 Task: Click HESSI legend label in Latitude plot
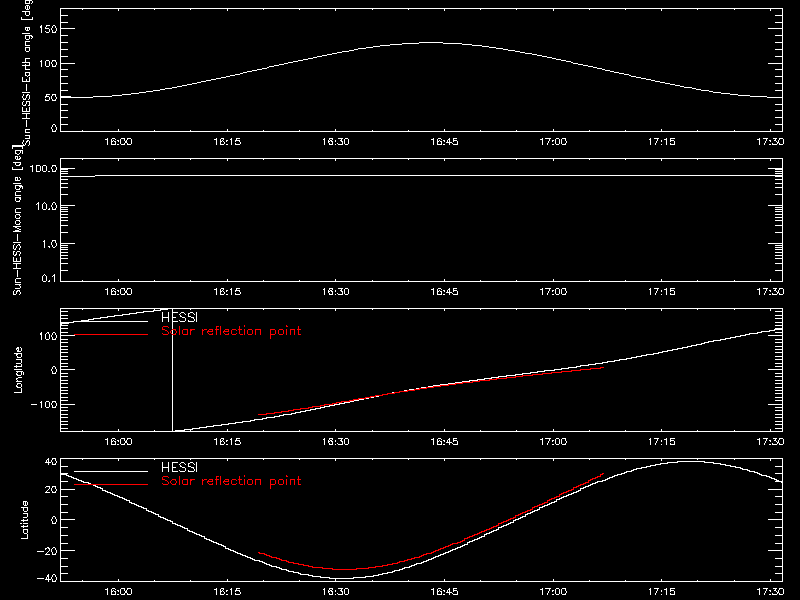tap(180, 467)
